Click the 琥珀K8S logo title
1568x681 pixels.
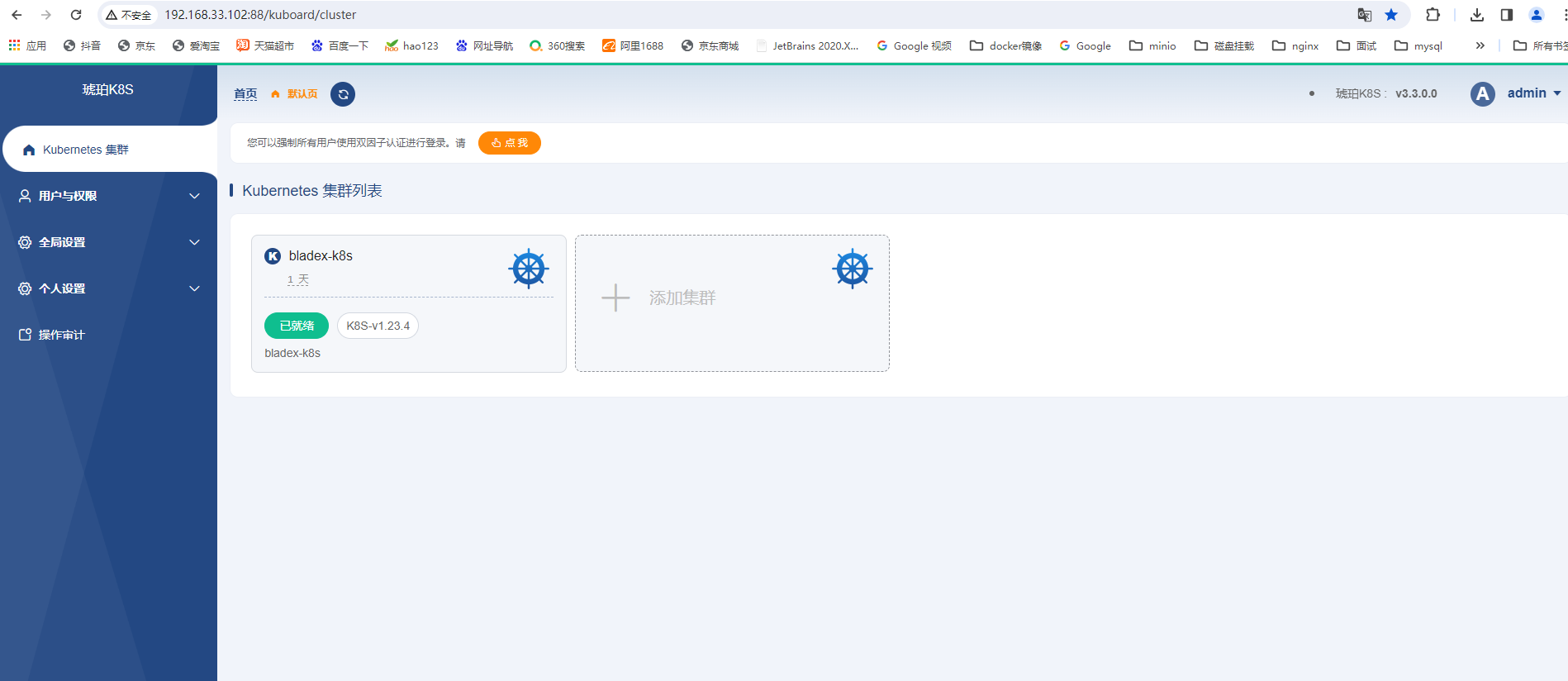(x=108, y=89)
